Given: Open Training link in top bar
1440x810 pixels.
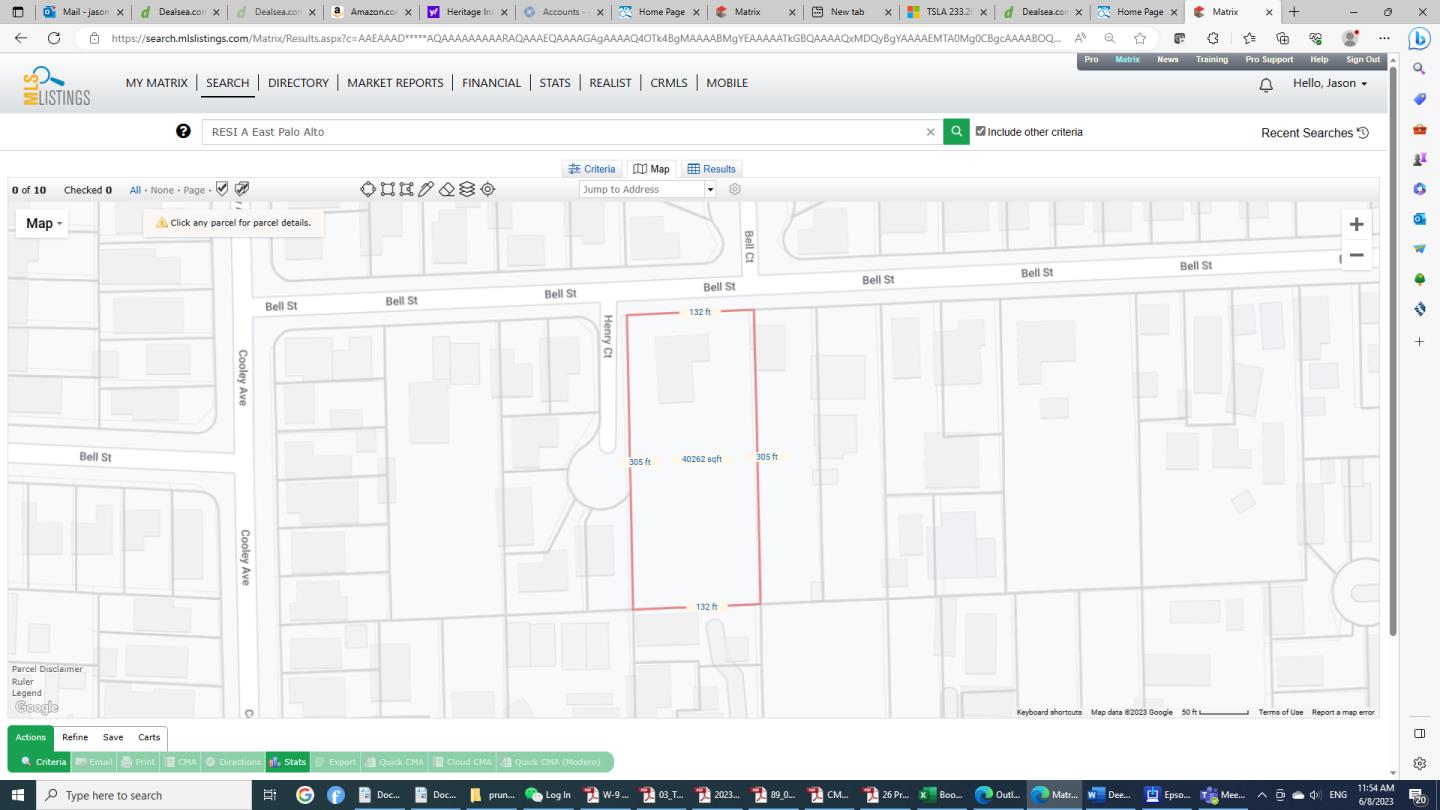Looking at the screenshot, I should (1211, 60).
